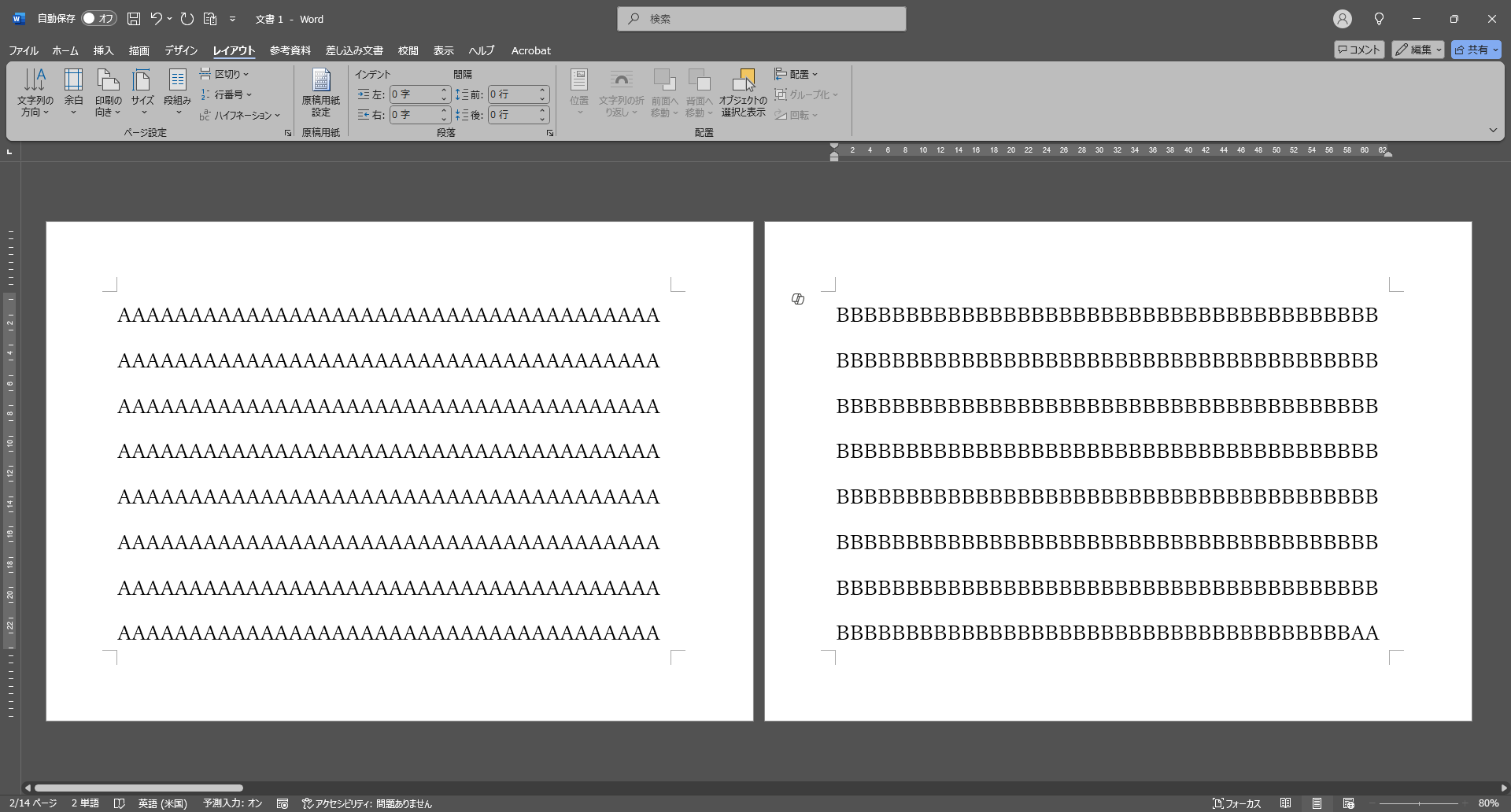Click the zoom slider in status bar
The image size is (1511, 812).
(x=1419, y=803)
